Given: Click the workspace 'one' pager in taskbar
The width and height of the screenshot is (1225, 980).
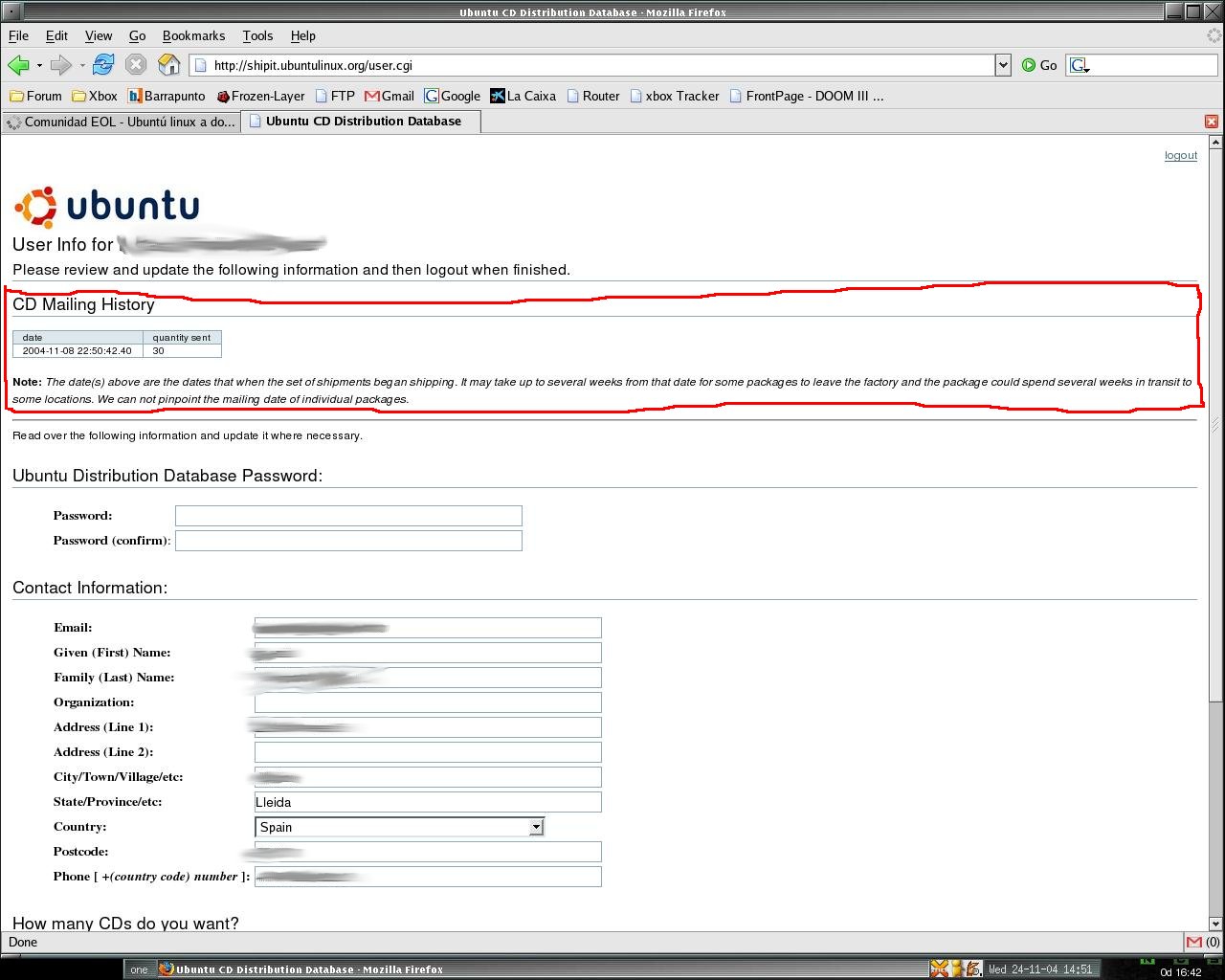Looking at the screenshot, I should (140, 969).
